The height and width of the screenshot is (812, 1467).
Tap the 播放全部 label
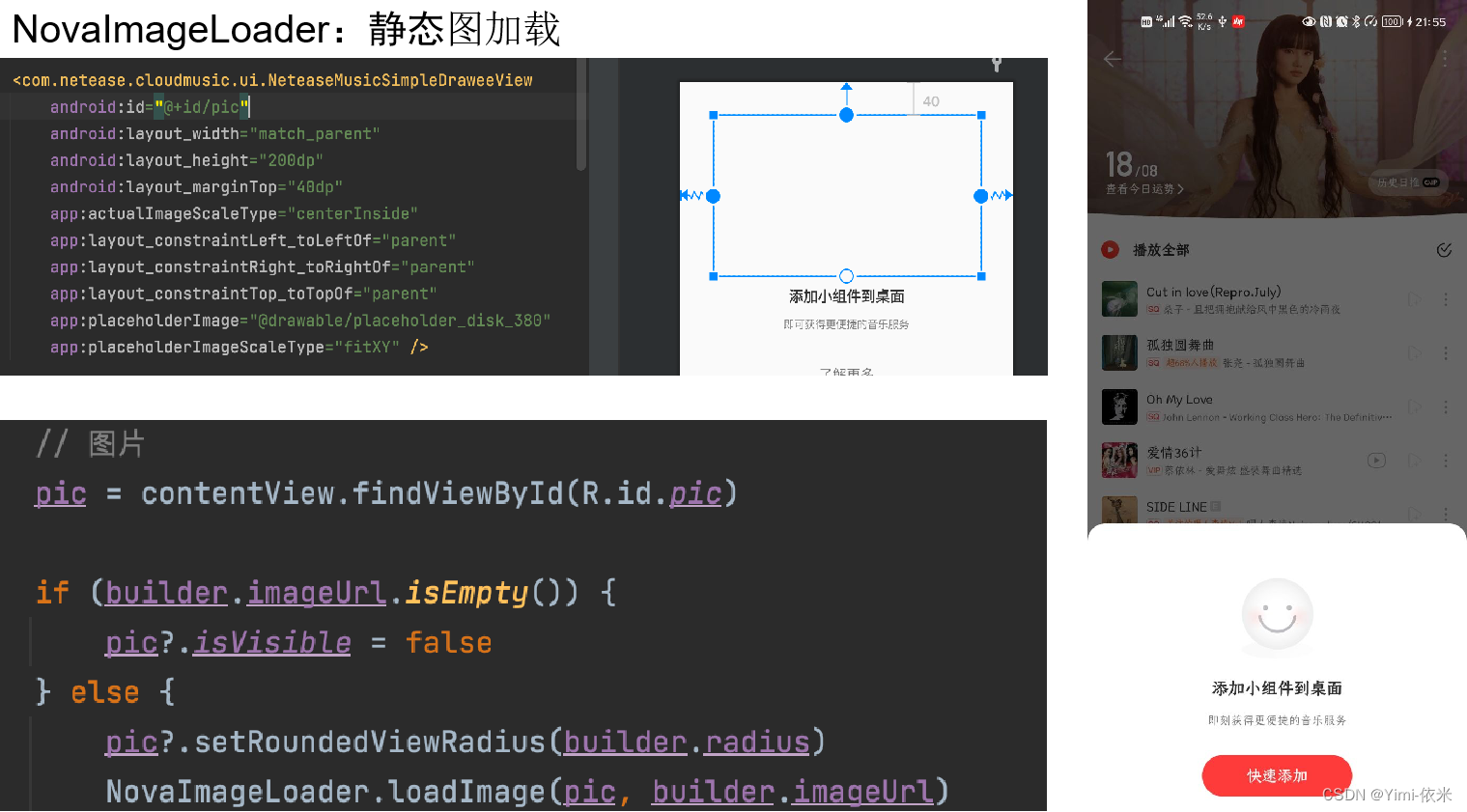coord(1161,250)
